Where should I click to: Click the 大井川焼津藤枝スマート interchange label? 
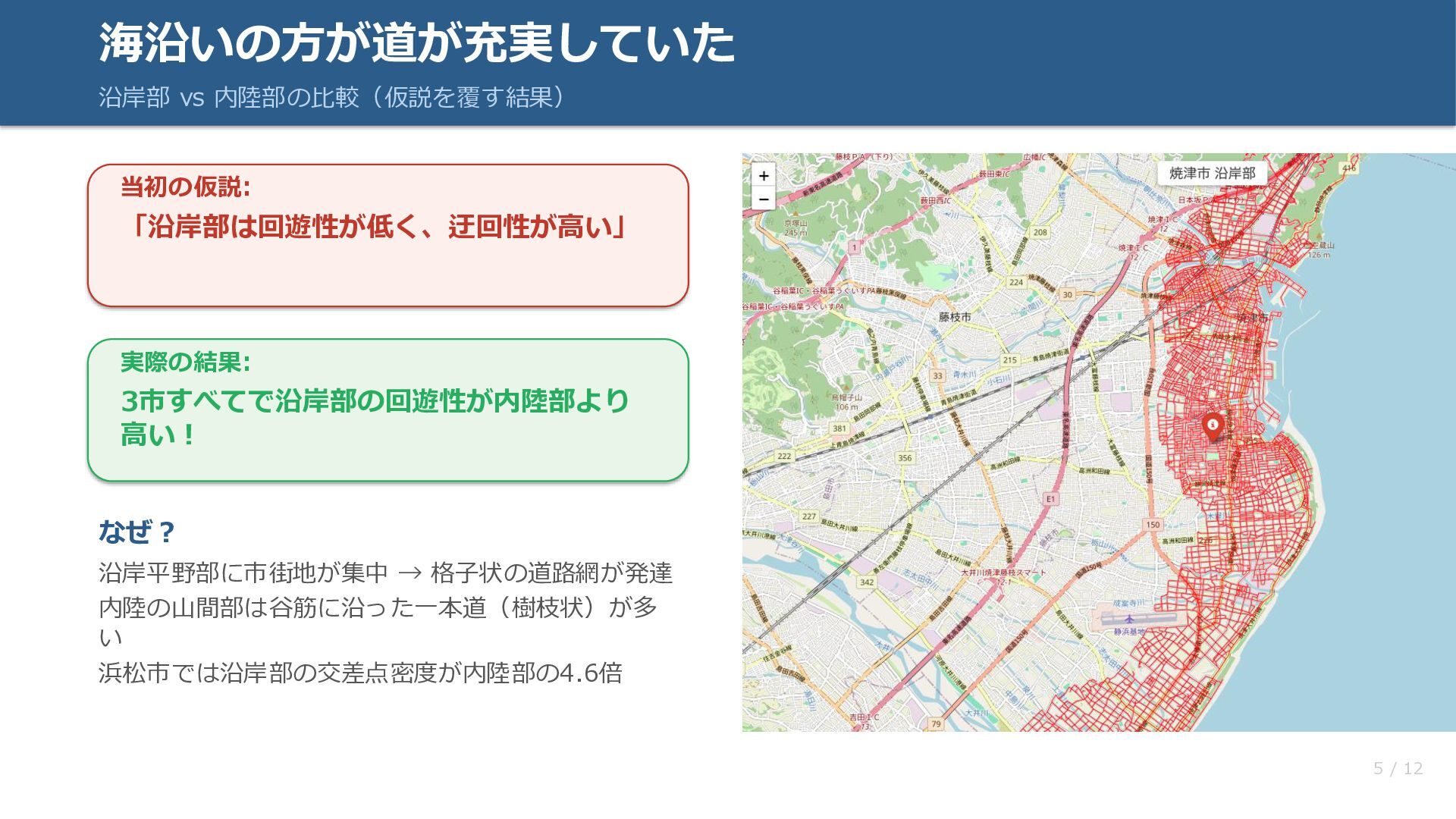(1003, 573)
